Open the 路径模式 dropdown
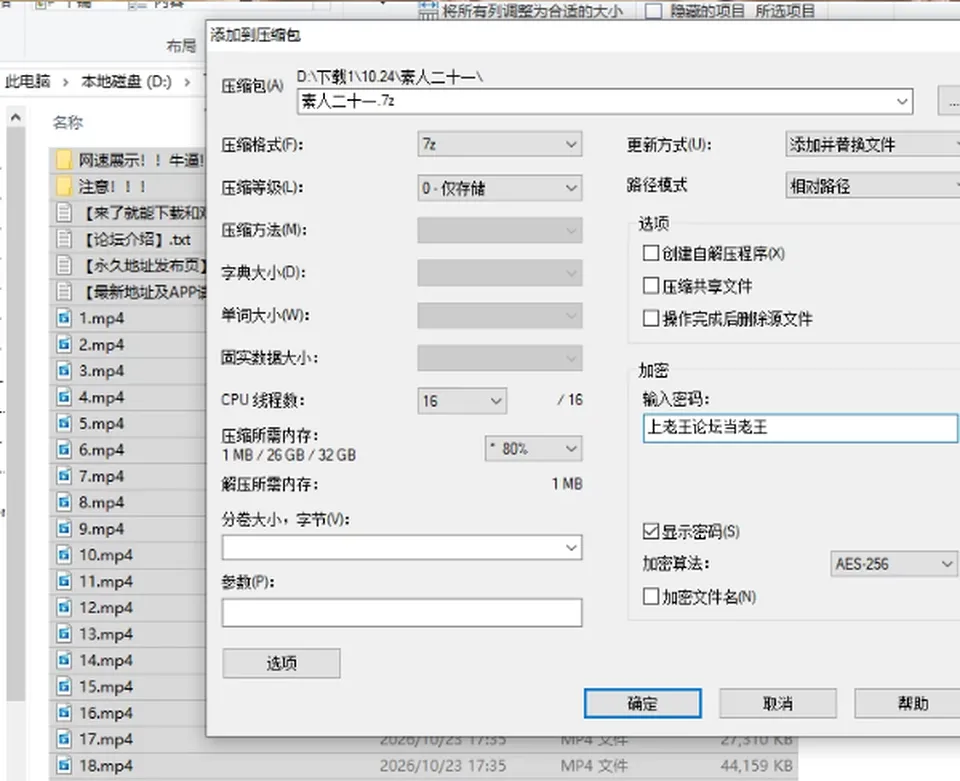 (x=873, y=185)
